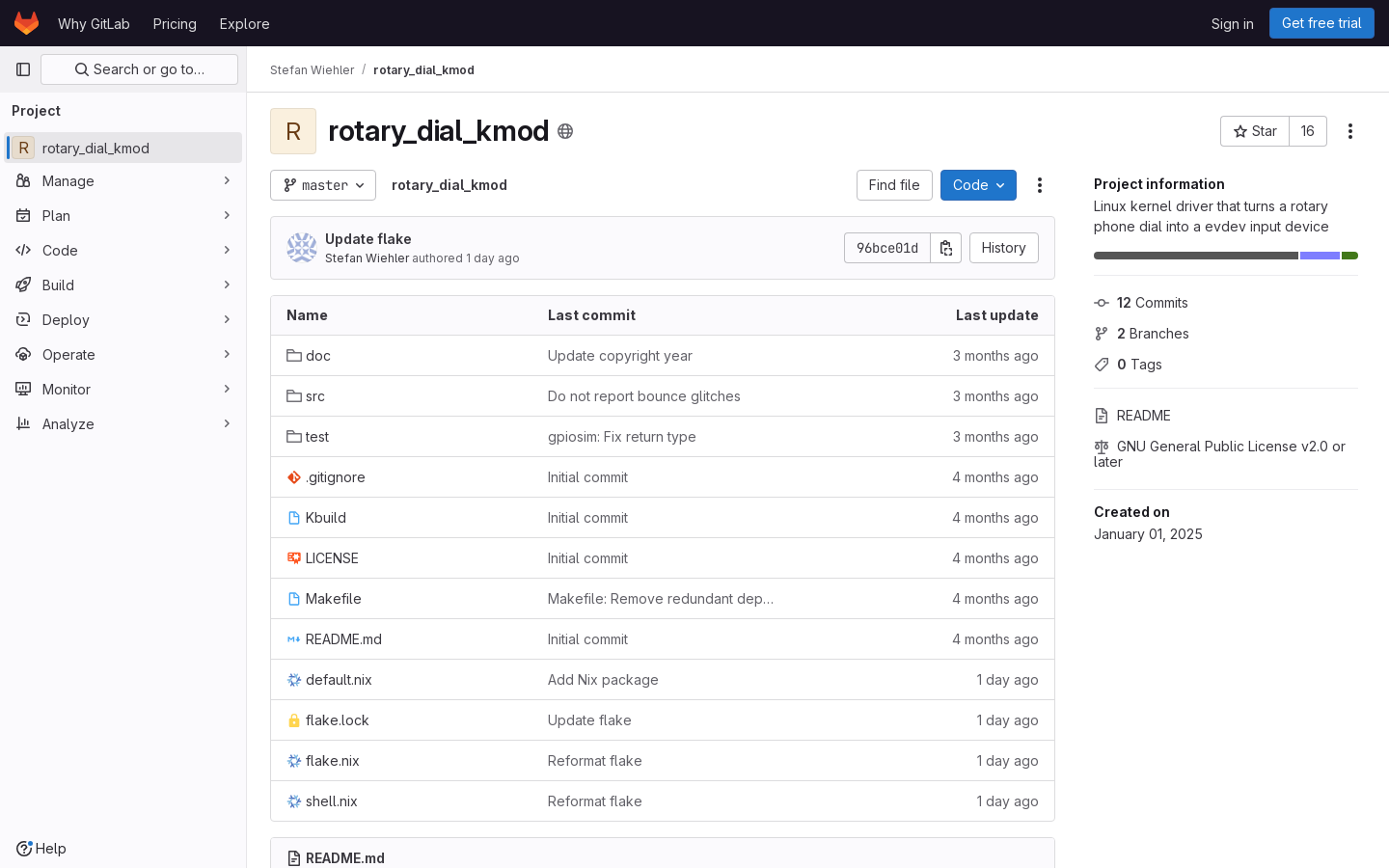Viewport: 1389px width, 868px height.
Task: Click the test folder icon
Action: tap(294, 437)
